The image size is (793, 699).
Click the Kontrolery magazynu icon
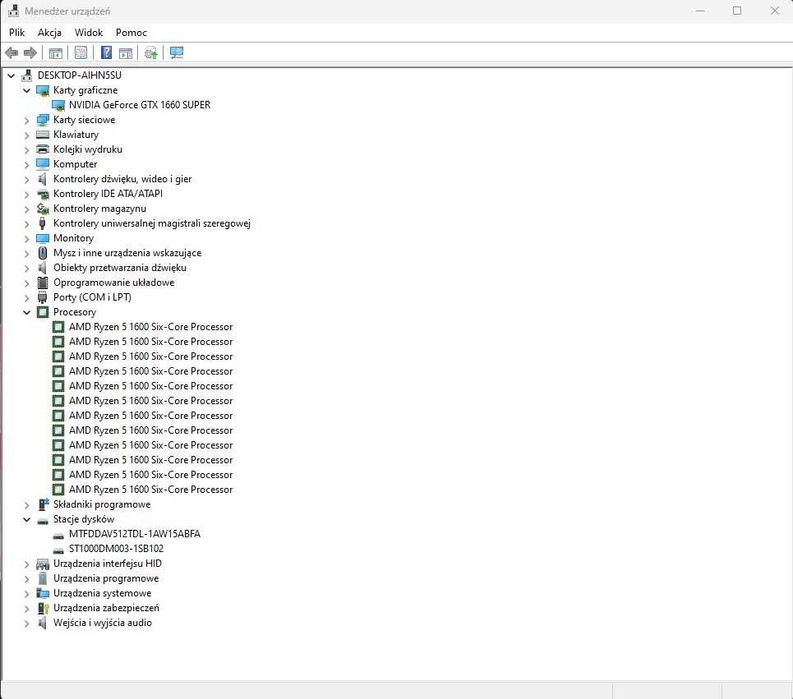pos(42,208)
